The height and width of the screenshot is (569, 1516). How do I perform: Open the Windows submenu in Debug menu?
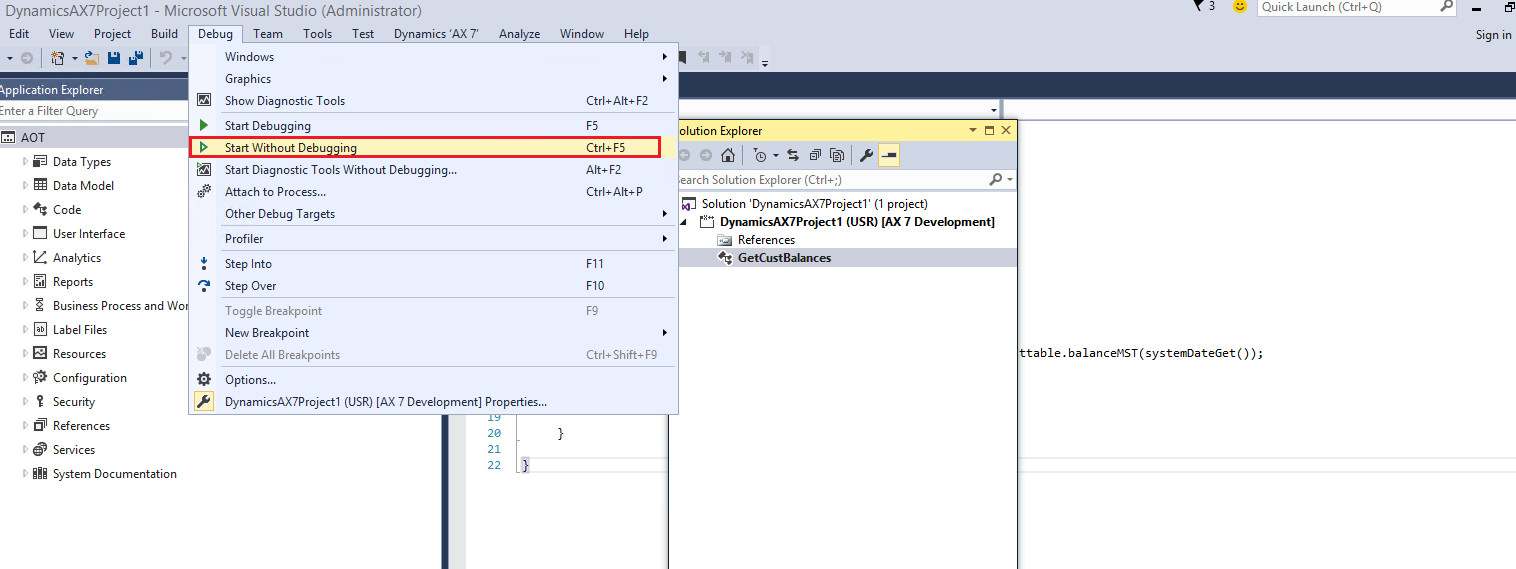click(249, 57)
